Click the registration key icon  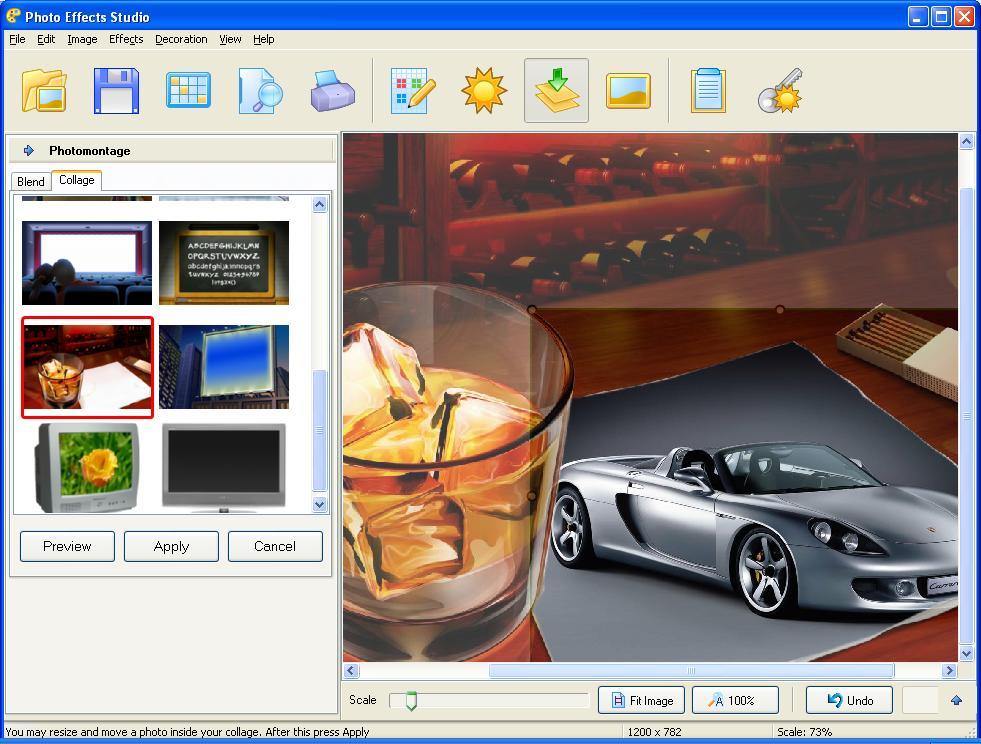tap(779, 90)
